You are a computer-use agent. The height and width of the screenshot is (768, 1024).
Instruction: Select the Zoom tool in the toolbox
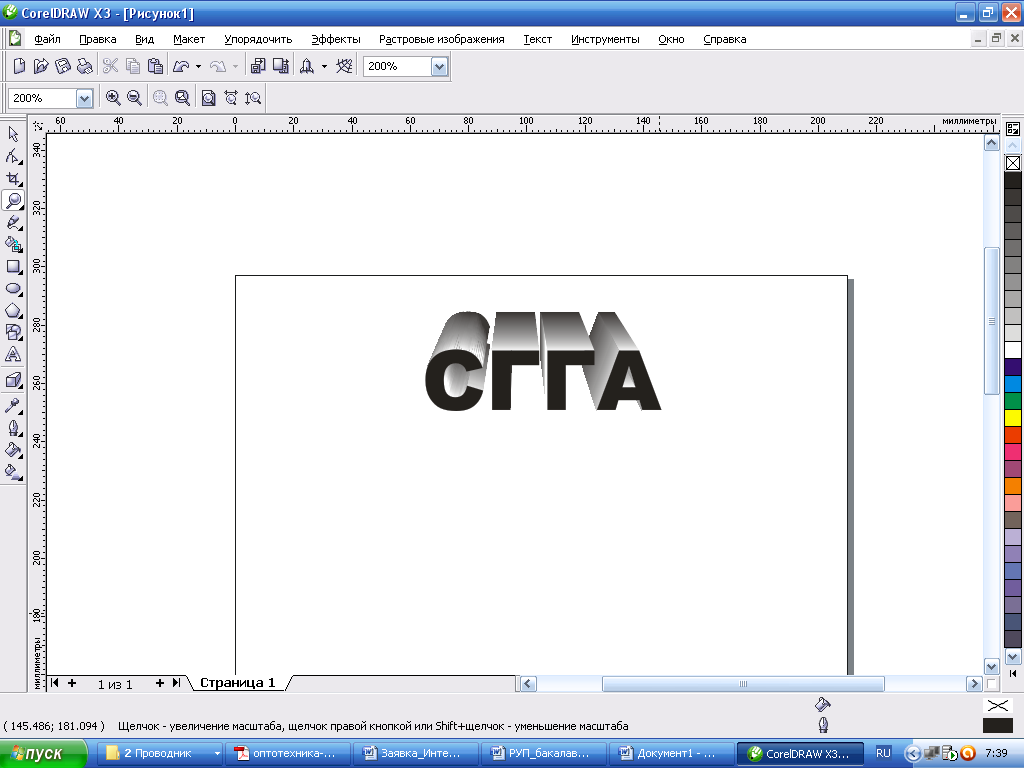click(x=13, y=200)
